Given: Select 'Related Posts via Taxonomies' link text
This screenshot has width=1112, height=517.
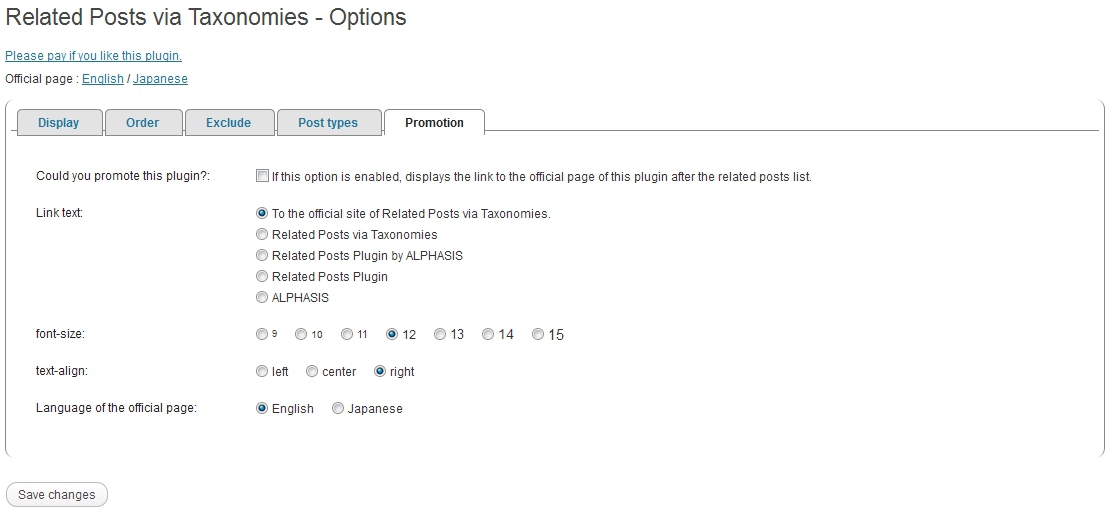Looking at the screenshot, I should [x=262, y=234].
